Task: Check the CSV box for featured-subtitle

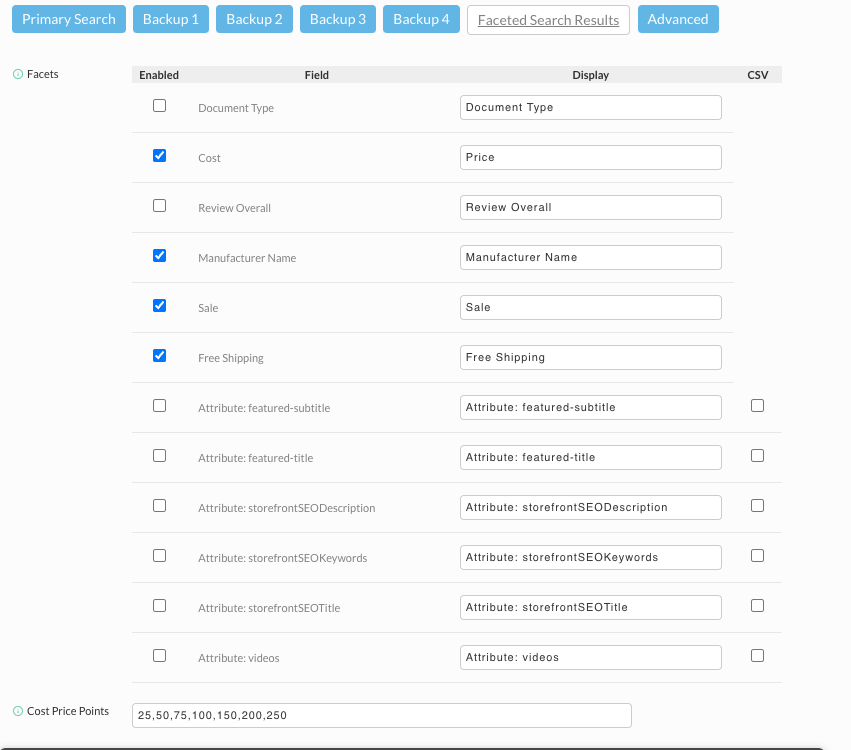Action: (758, 406)
